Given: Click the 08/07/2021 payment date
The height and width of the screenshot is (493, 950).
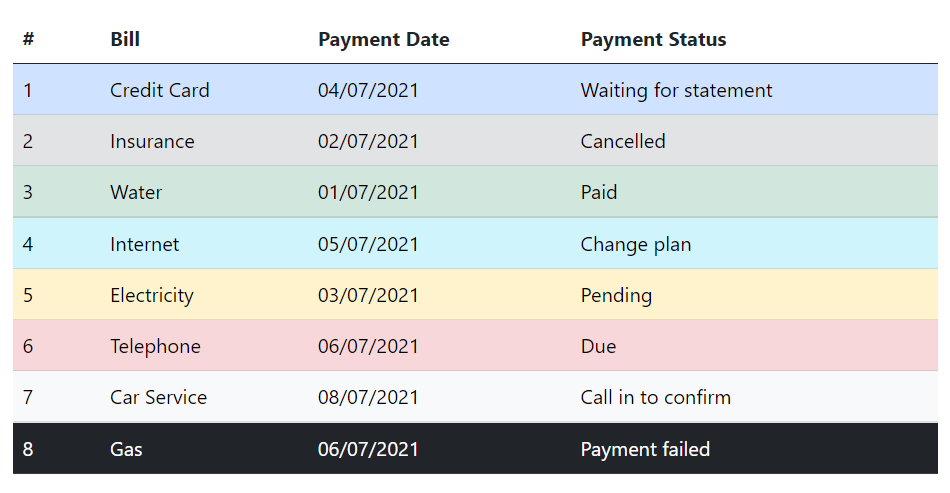Looking at the screenshot, I should click(368, 397).
